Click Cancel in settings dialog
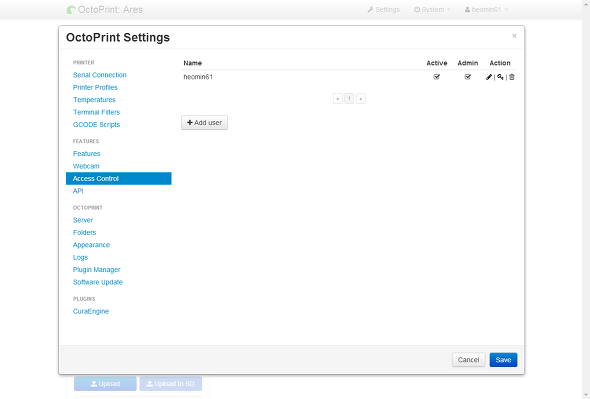This screenshot has height=399, width=590. (468, 360)
